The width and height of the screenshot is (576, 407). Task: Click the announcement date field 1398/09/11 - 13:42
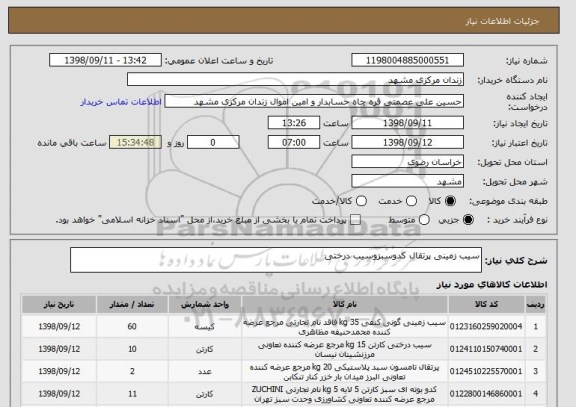click(x=105, y=60)
